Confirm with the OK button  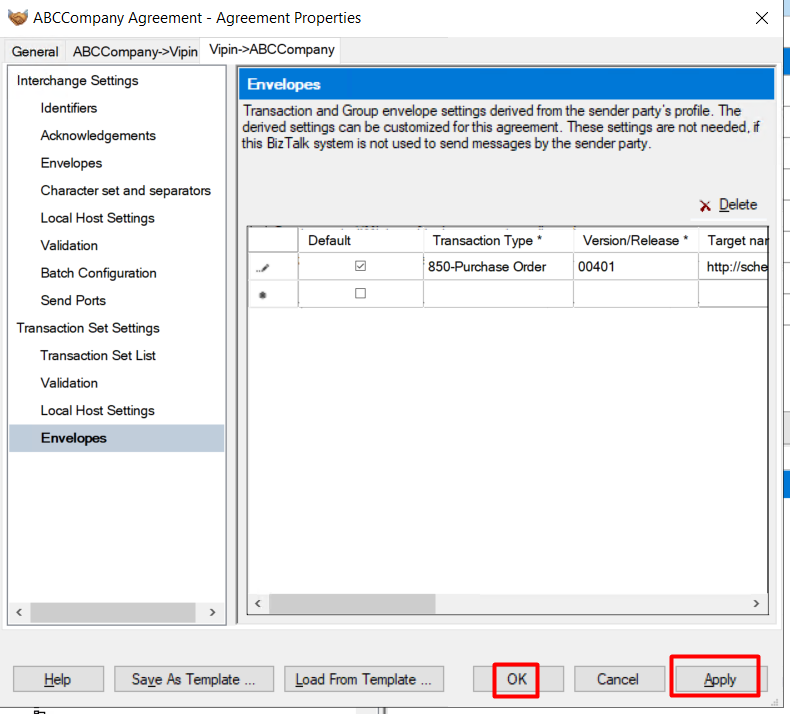pyautogui.click(x=517, y=679)
